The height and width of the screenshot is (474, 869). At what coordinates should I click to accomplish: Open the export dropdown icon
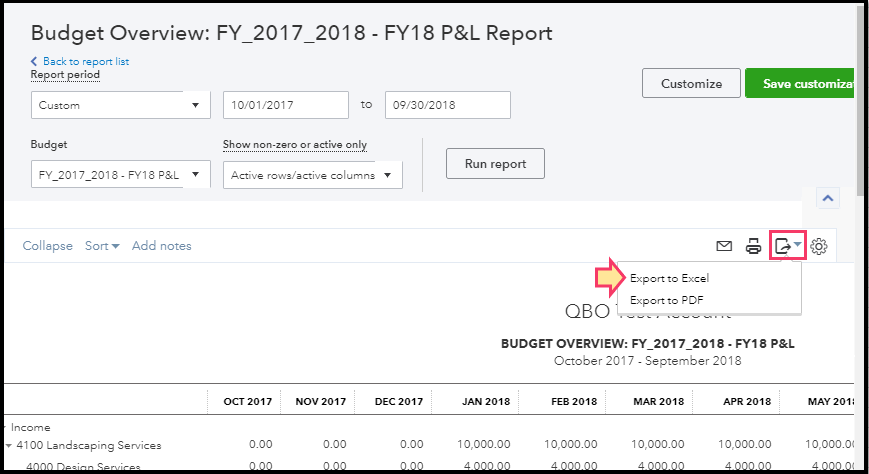[788, 246]
